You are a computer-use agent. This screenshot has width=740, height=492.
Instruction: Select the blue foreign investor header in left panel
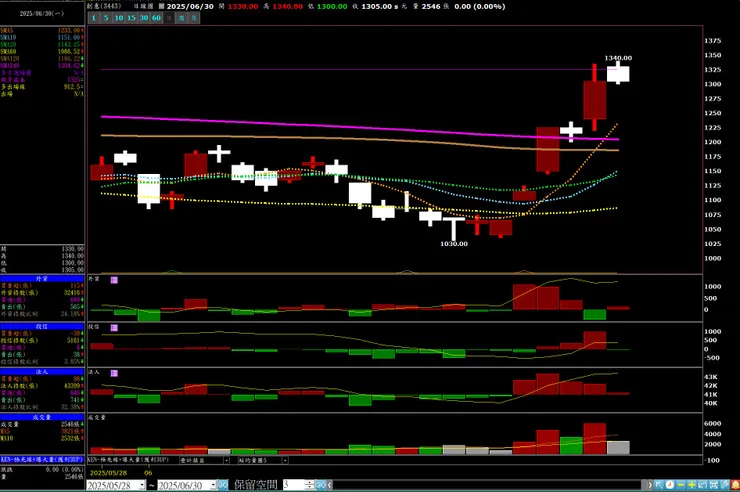point(42,279)
